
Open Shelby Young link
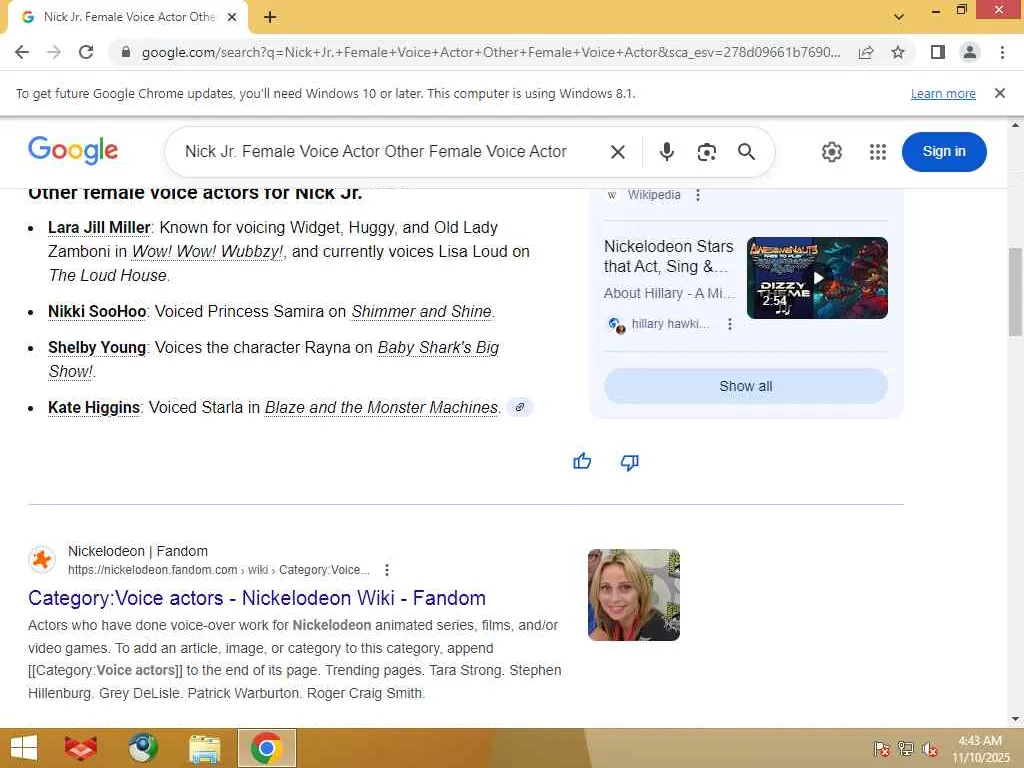(x=97, y=347)
